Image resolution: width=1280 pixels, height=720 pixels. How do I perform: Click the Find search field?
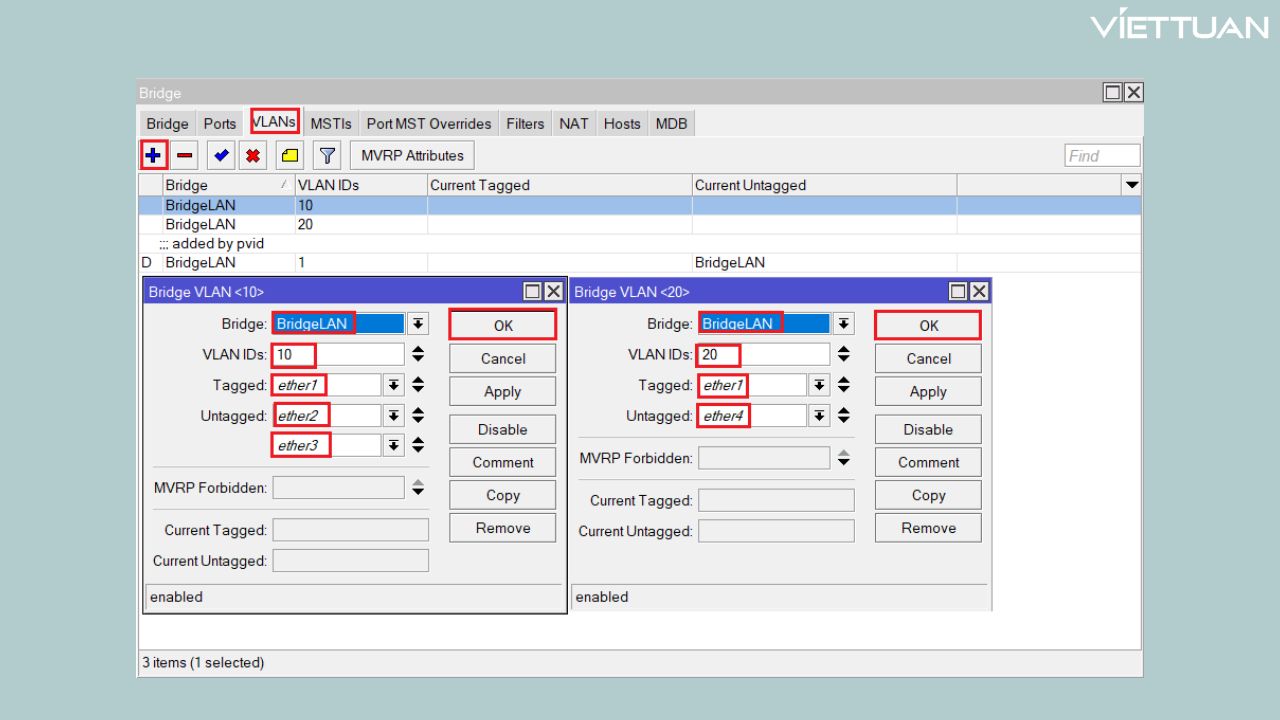(1102, 156)
